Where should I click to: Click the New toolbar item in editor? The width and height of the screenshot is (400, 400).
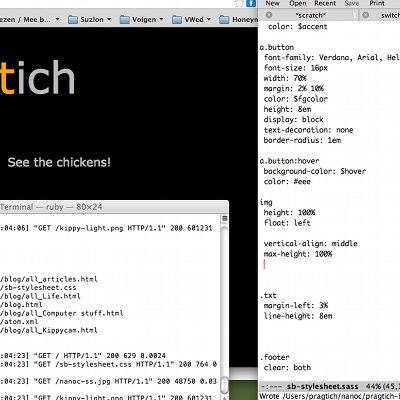pyautogui.click(x=272, y=3)
